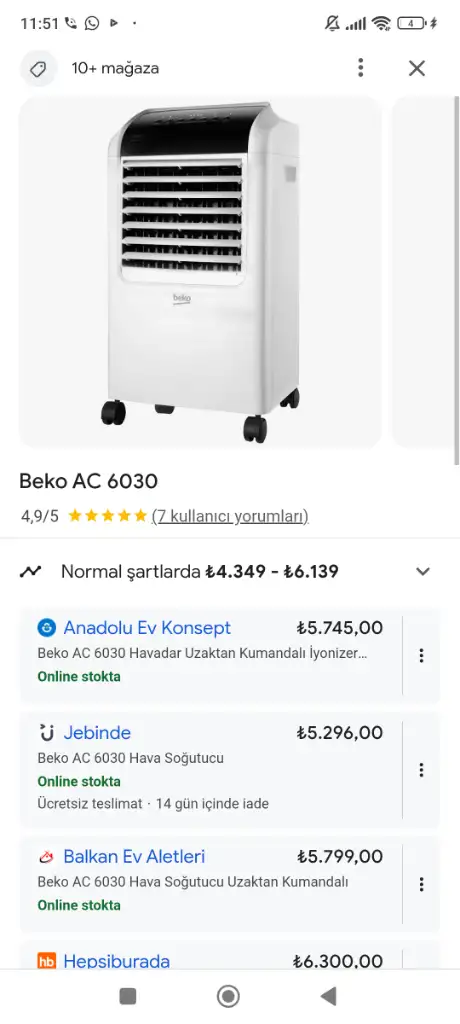Open the 7 kullanıcı yorumları reviews link

[x=230, y=517]
